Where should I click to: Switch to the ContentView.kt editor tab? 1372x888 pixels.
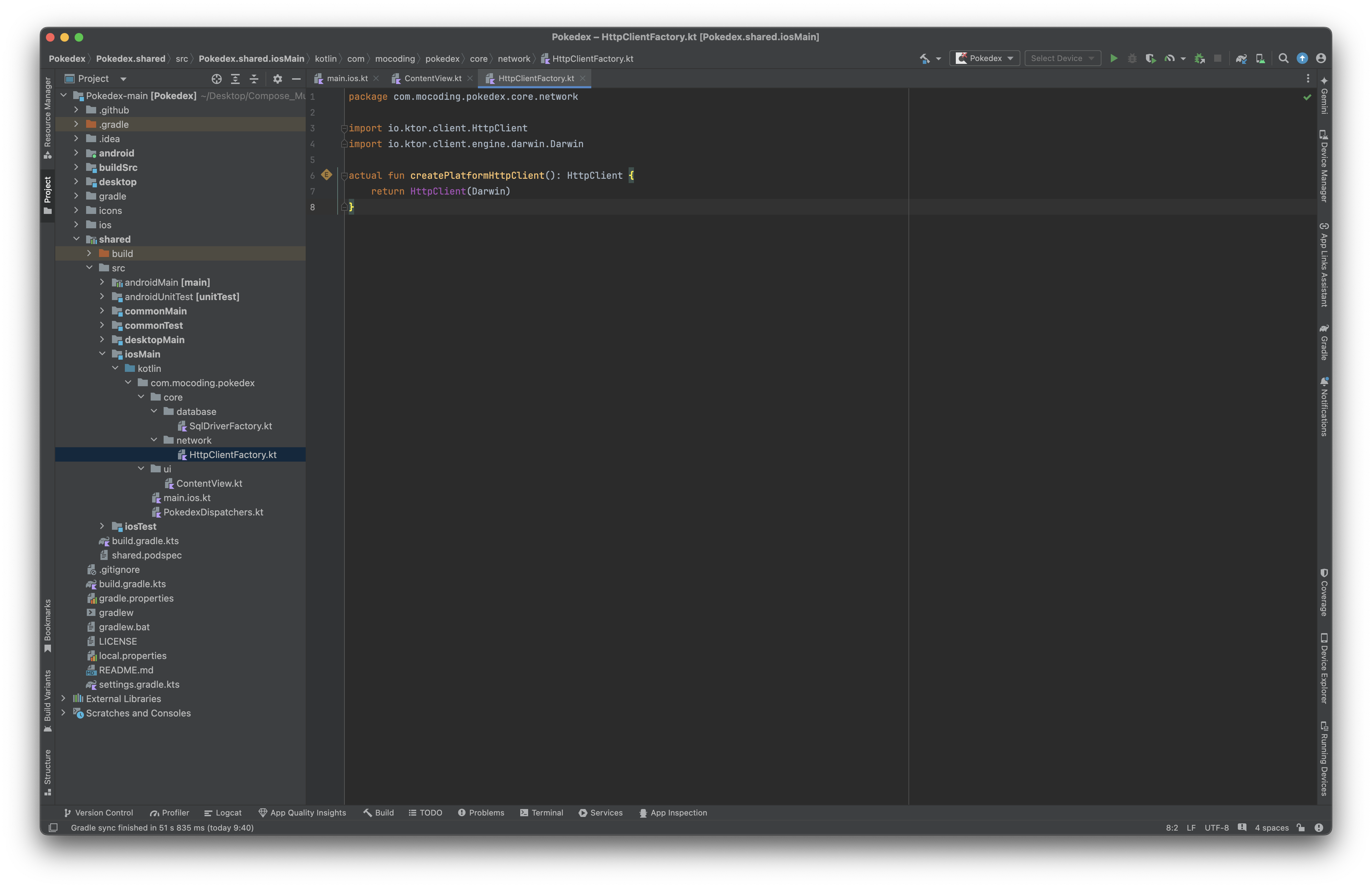[432, 78]
